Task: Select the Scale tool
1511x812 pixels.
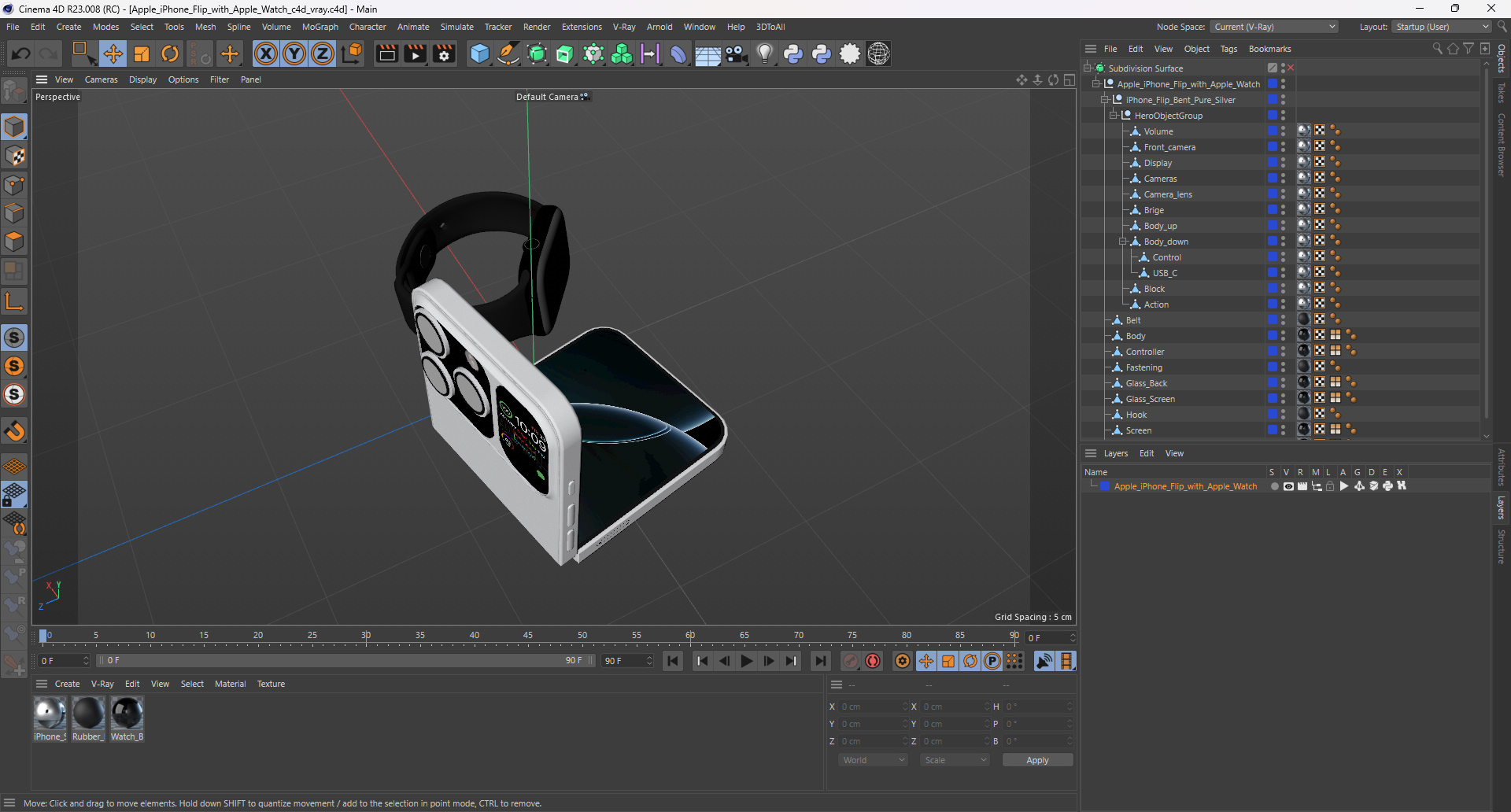Action: click(142, 54)
